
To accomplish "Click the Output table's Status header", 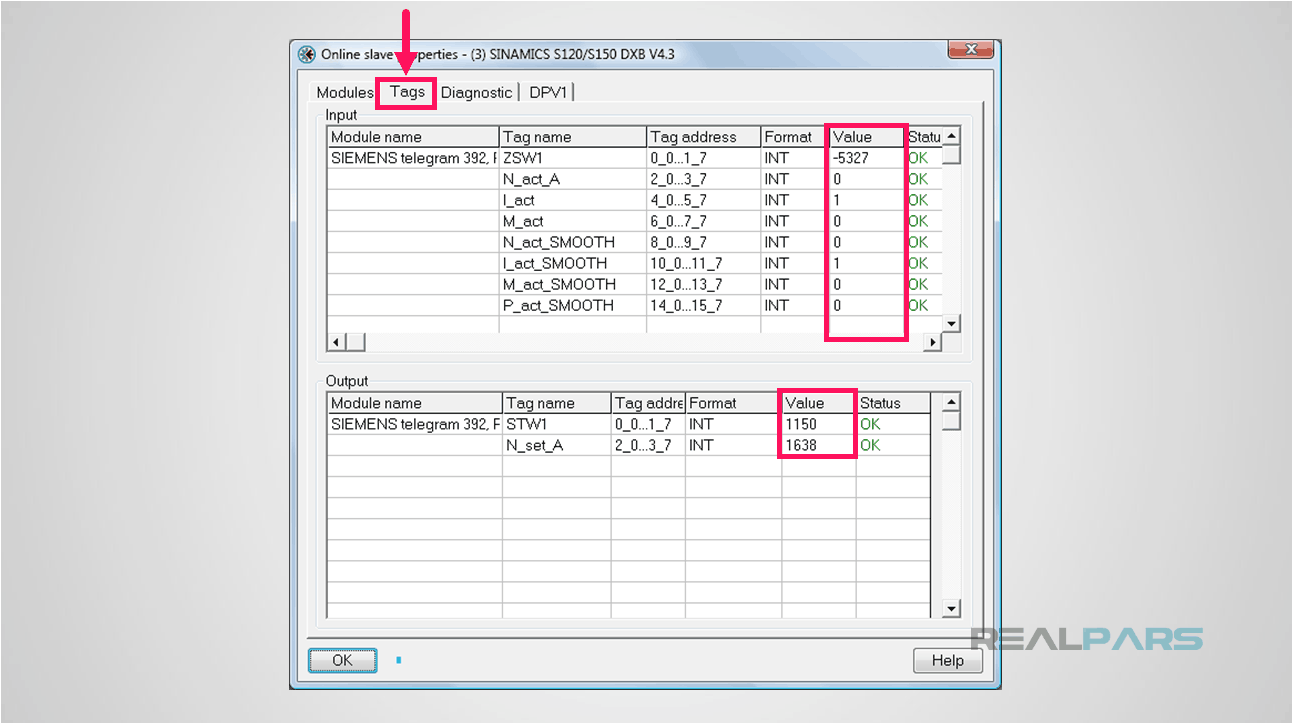I will (893, 403).
